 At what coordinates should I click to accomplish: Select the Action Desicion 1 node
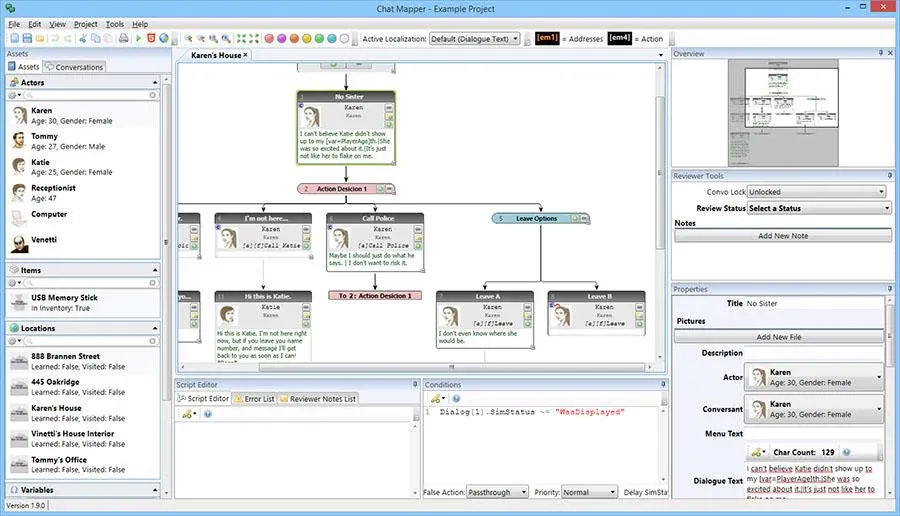(x=346, y=188)
